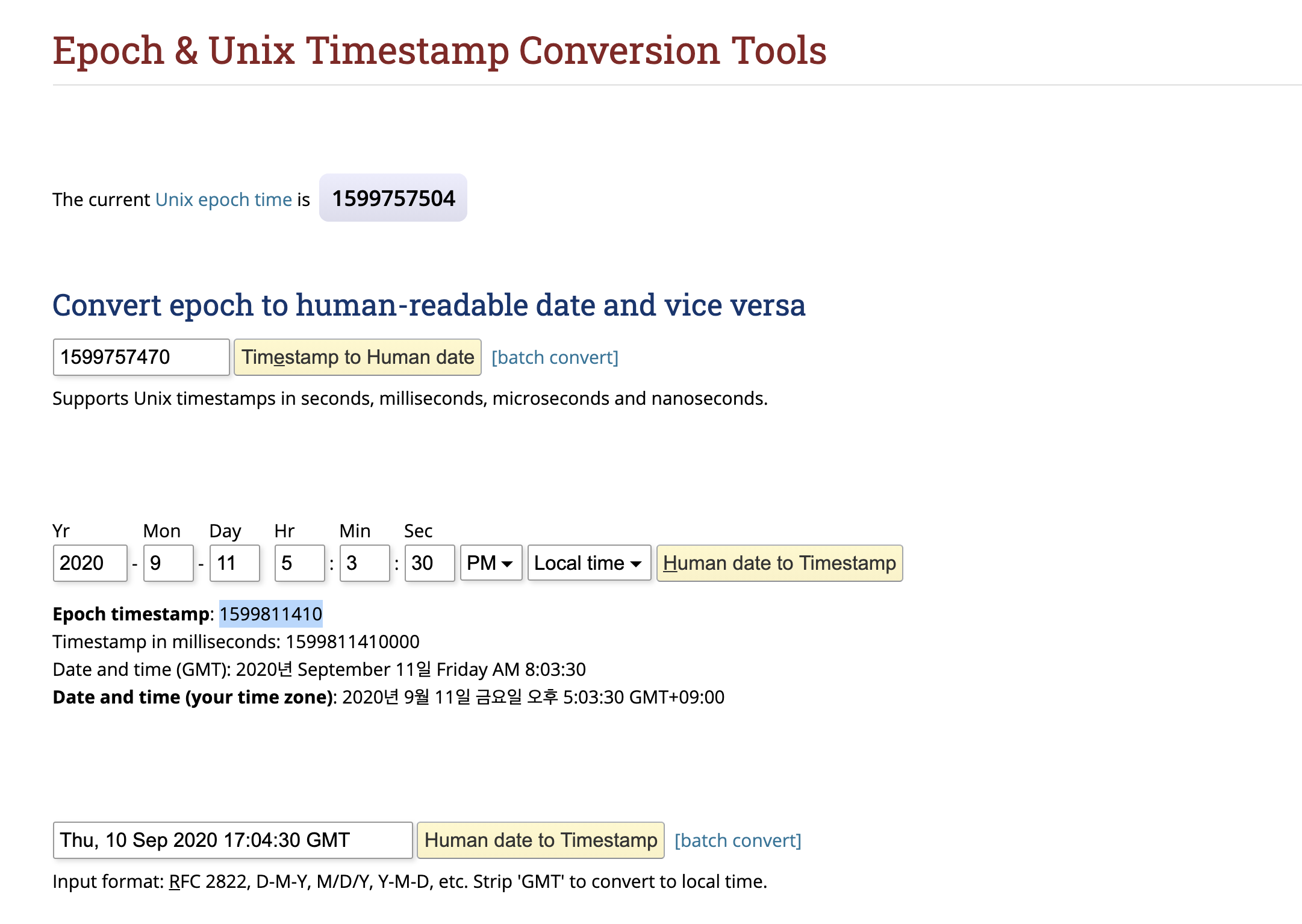Screen dimensions: 1302x924
Task: Click the Yr input field showing 2020
Action: tap(90, 563)
